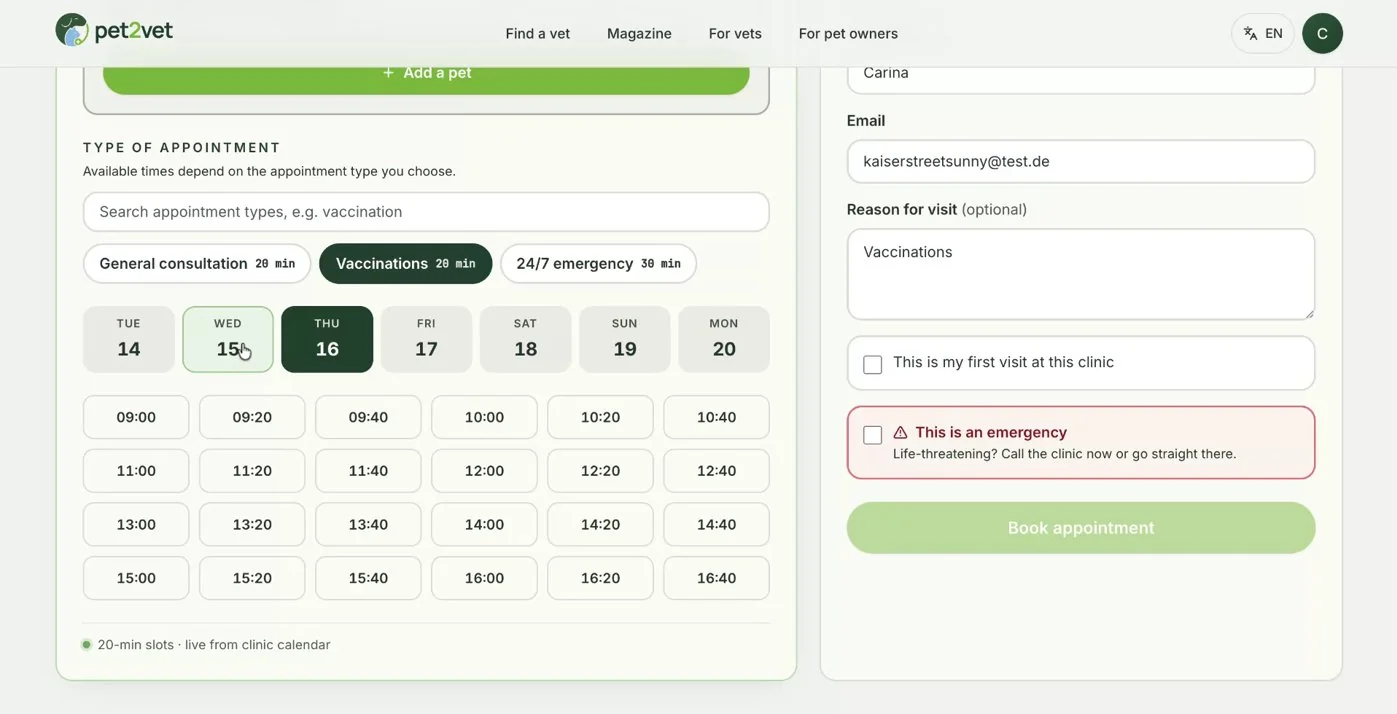
Task: Open the language translate icon
Action: 1250,34
